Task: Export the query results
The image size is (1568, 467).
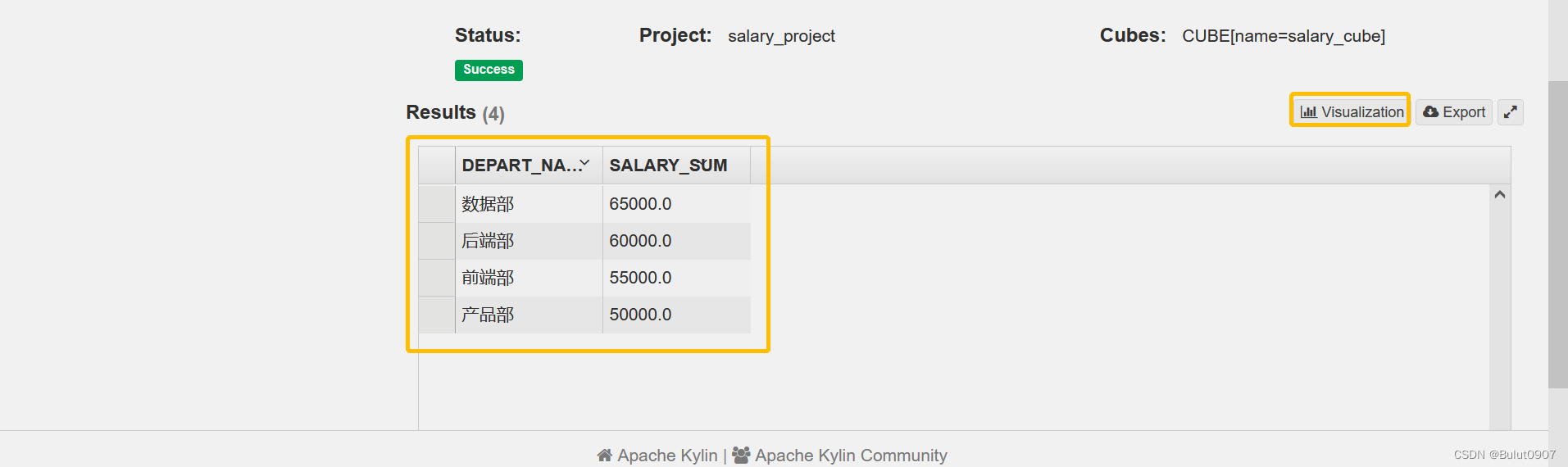Action: coord(1453,112)
